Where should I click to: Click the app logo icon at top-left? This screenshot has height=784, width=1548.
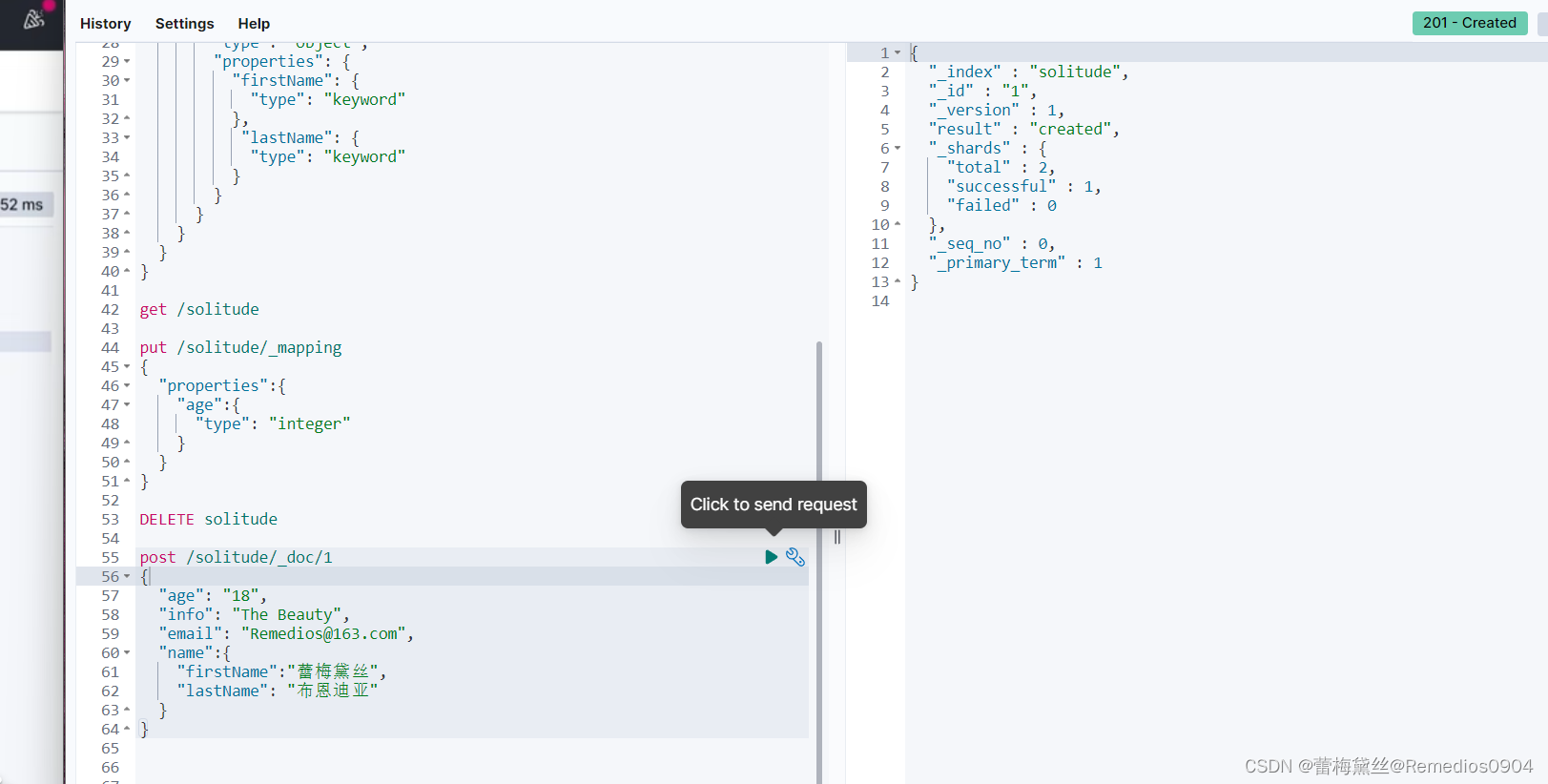33,19
